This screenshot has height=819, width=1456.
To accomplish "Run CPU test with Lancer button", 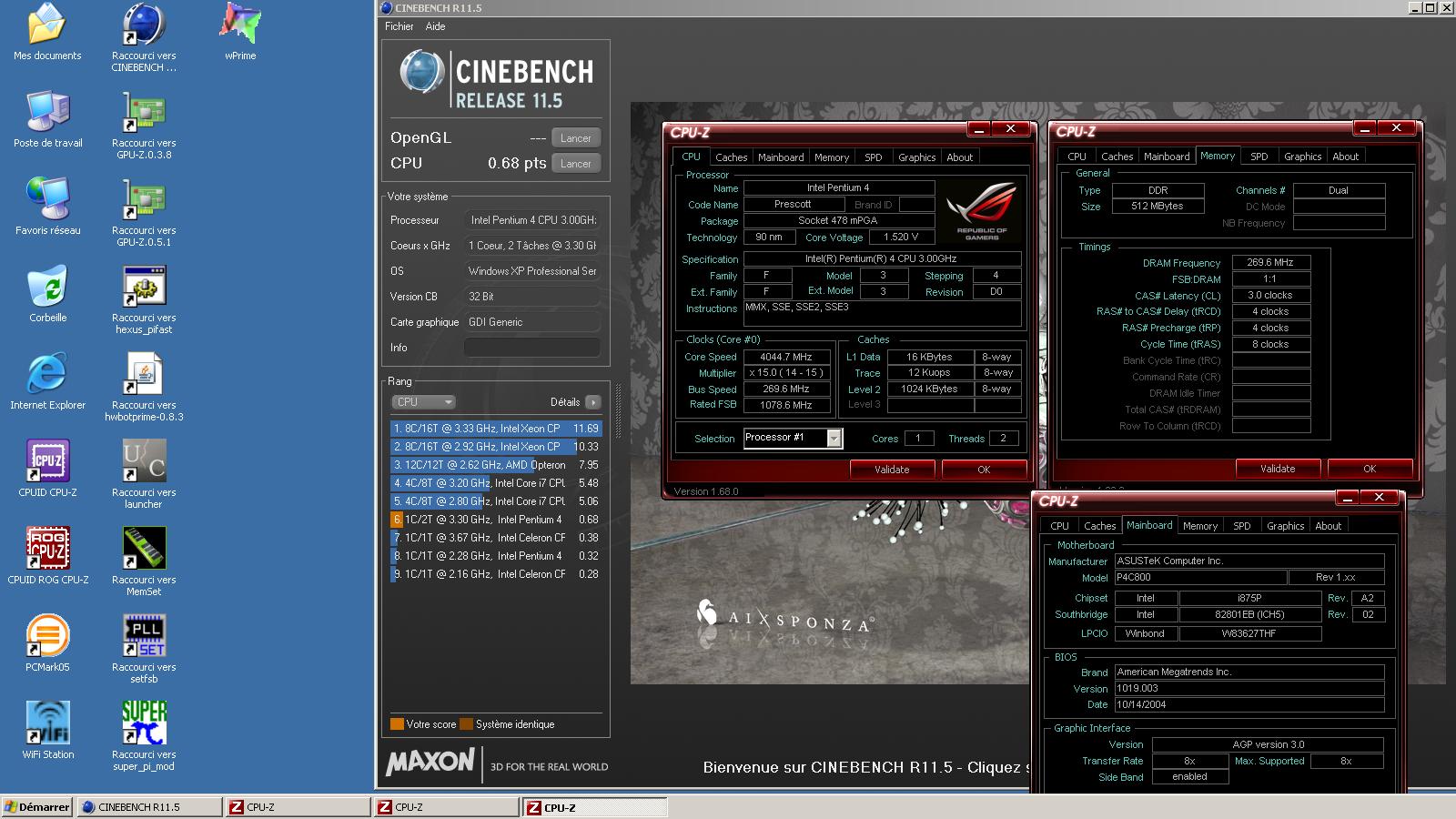I will (575, 164).
